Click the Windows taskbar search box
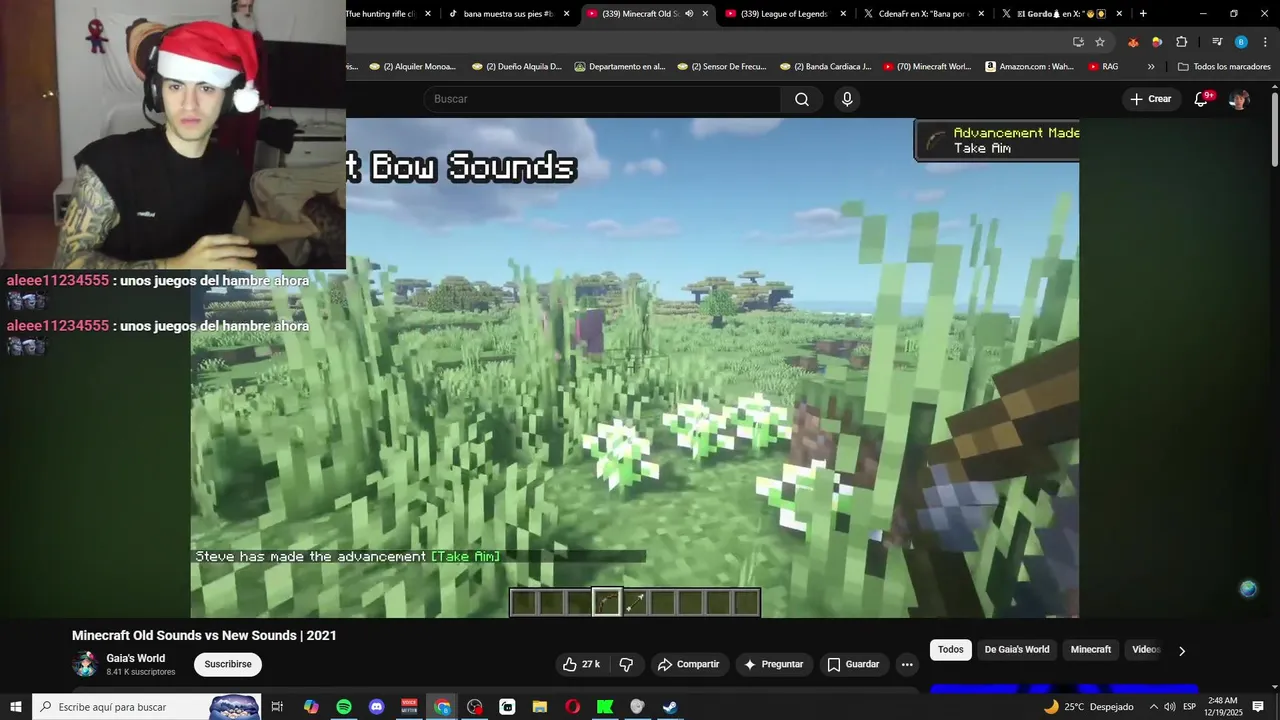The height and width of the screenshot is (720, 1280). pos(146,707)
